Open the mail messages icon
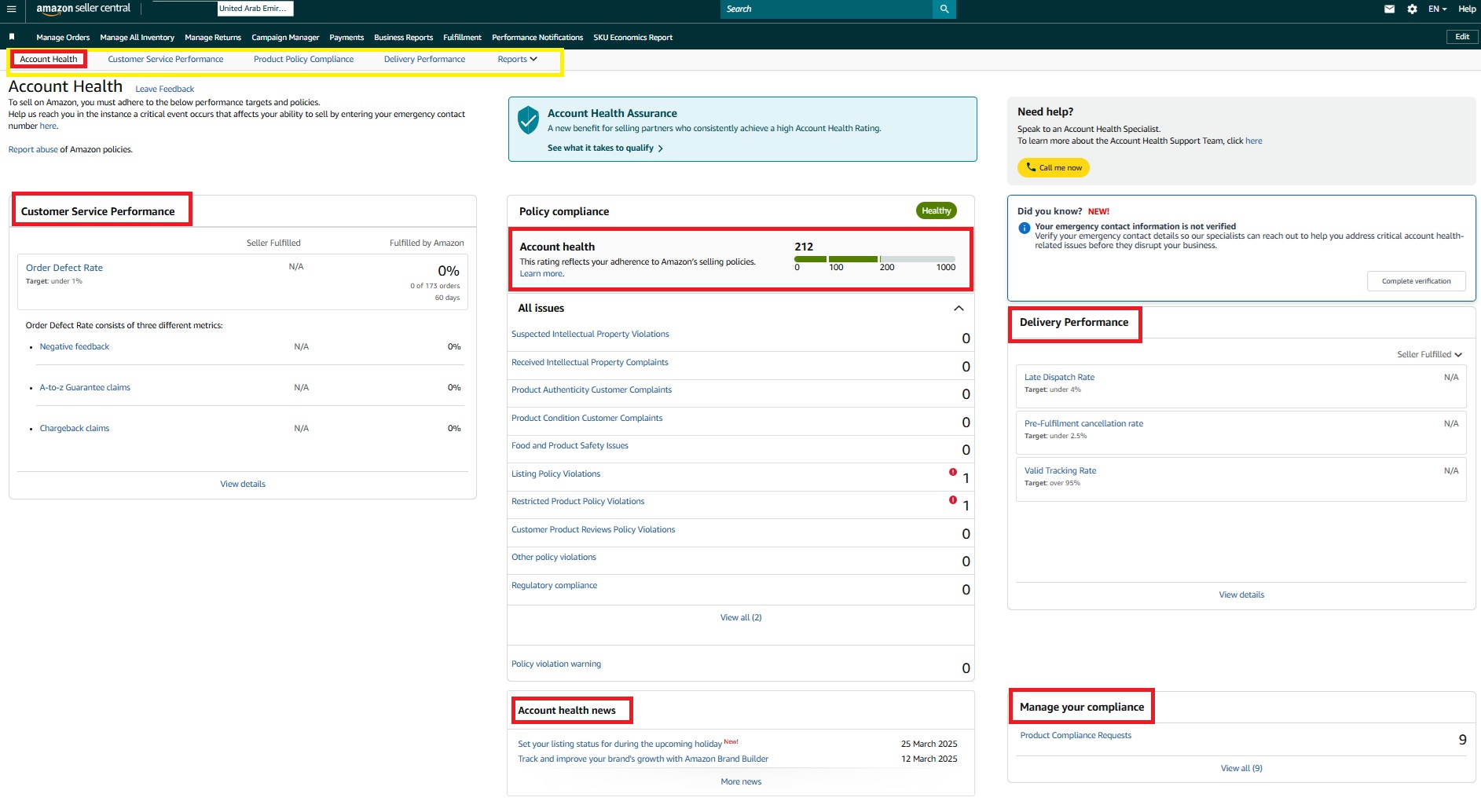Screen dimensions: 1481x812 click(1389, 9)
